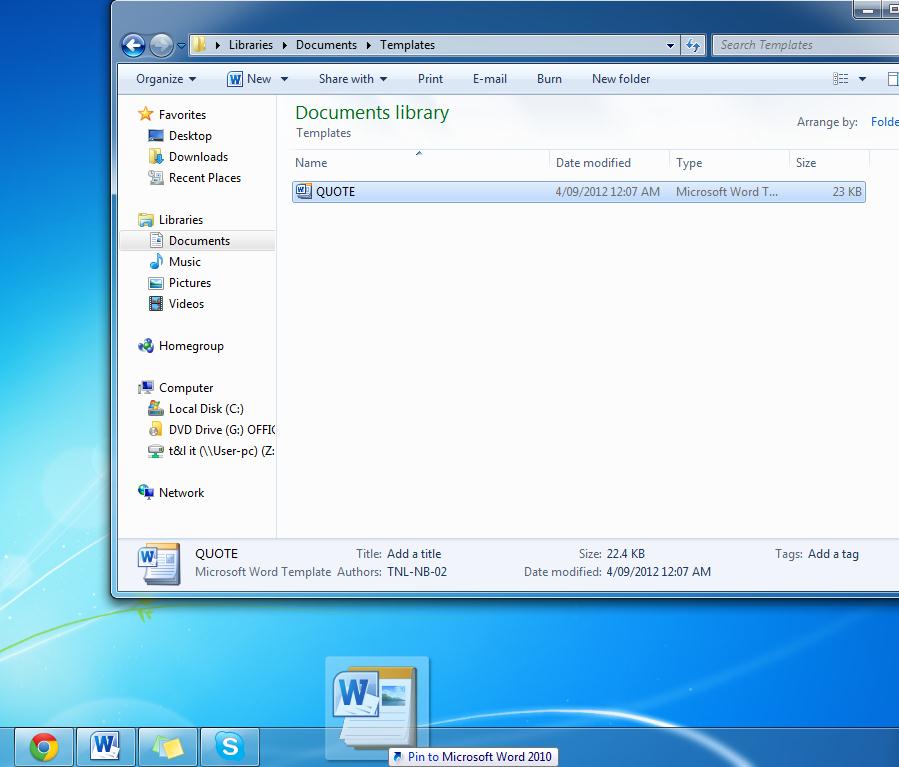Click the Change your view icon
The width and height of the screenshot is (899, 767).
pyautogui.click(x=841, y=79)
